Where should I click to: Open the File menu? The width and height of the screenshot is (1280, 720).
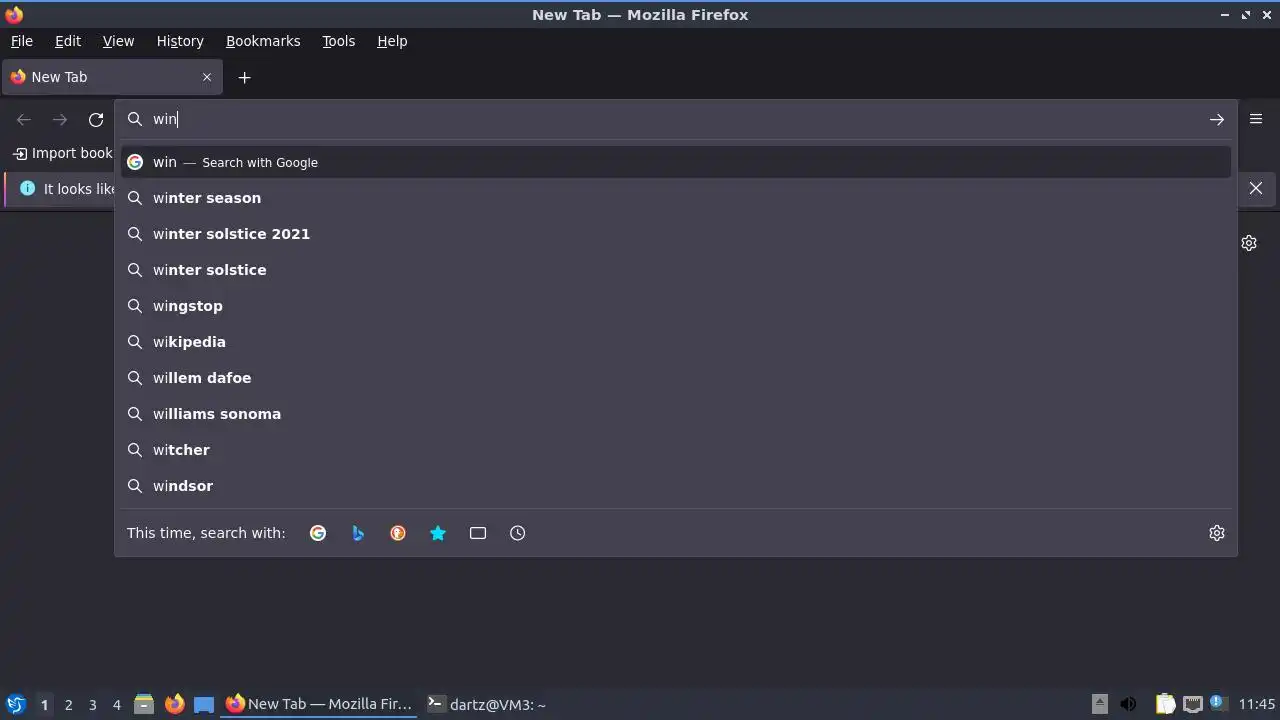(22, 41)
